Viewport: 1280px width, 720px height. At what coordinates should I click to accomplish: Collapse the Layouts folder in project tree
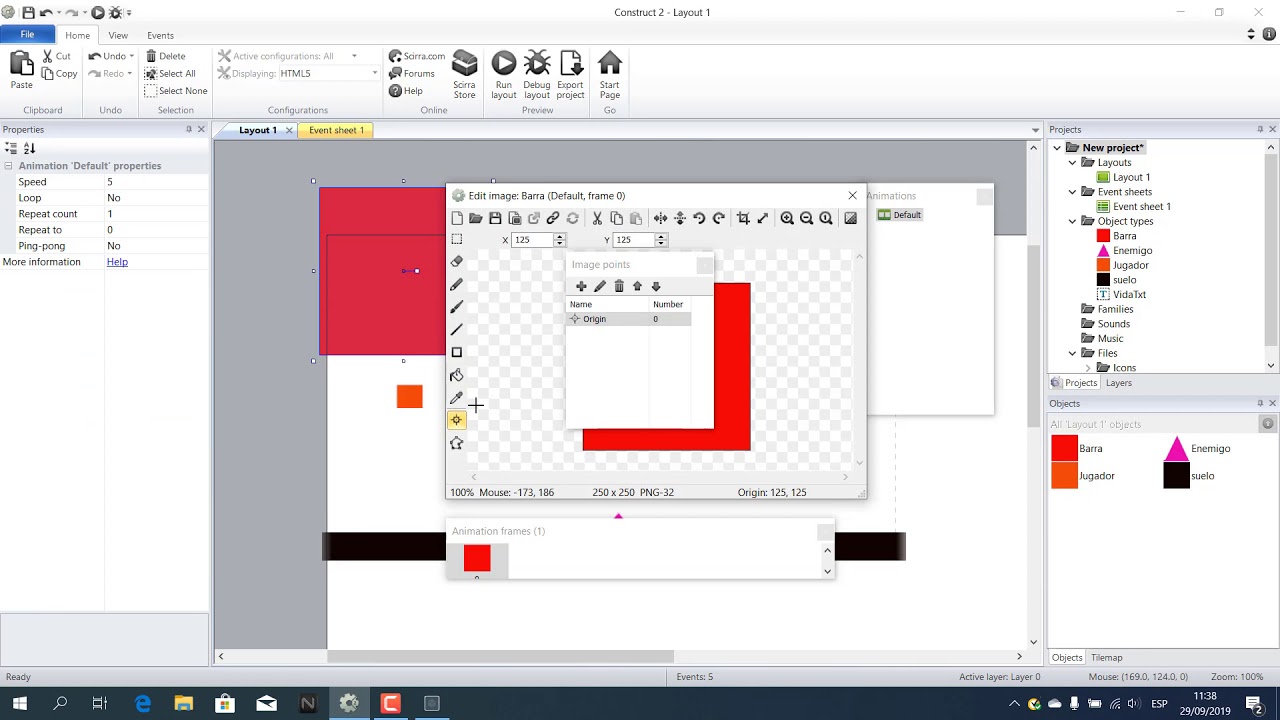pos(1073,163)
